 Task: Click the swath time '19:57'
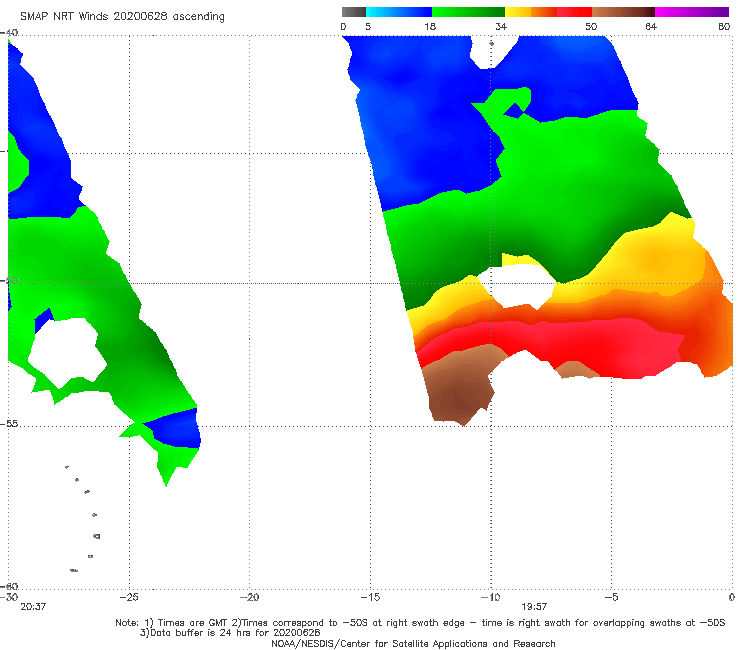point(534,607)
